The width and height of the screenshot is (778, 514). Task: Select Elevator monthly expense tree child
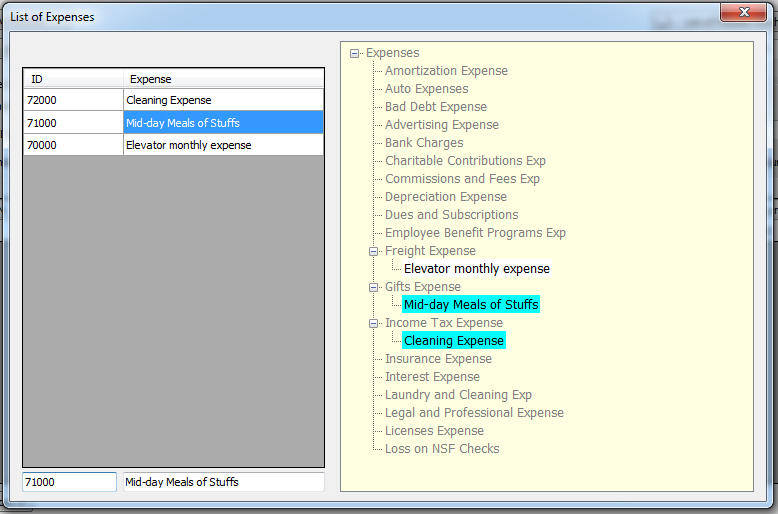tap(476, 269)
